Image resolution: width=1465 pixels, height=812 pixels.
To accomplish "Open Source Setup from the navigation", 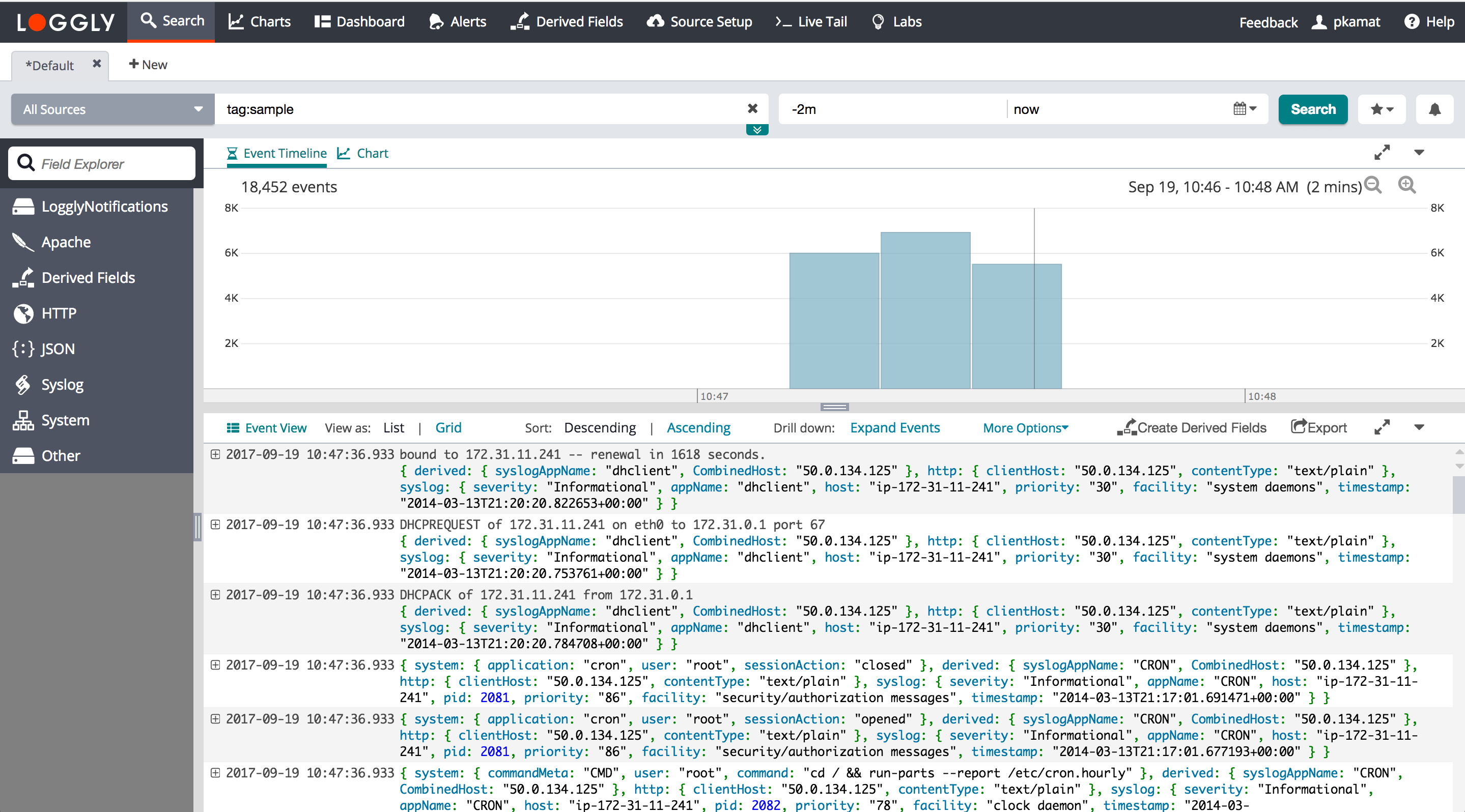I will 699,21.
